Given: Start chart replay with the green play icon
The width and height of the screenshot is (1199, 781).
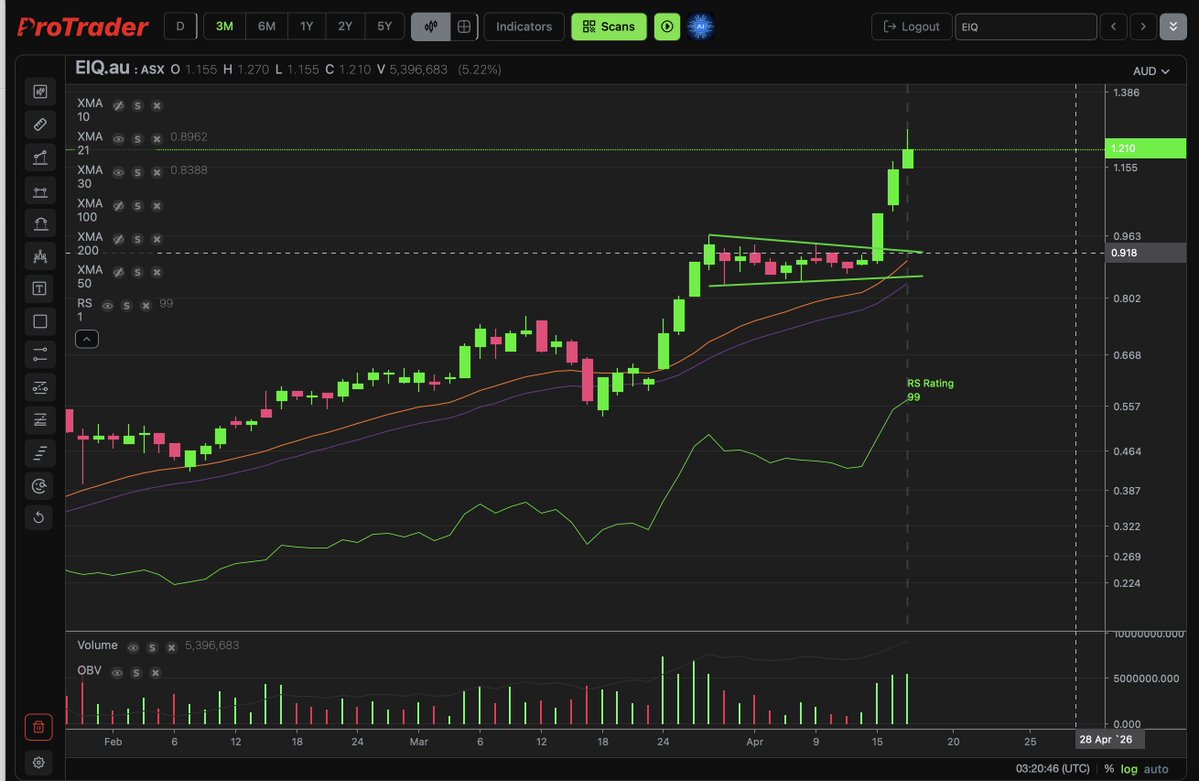Looking at the screenshot, I should [666, 25].
